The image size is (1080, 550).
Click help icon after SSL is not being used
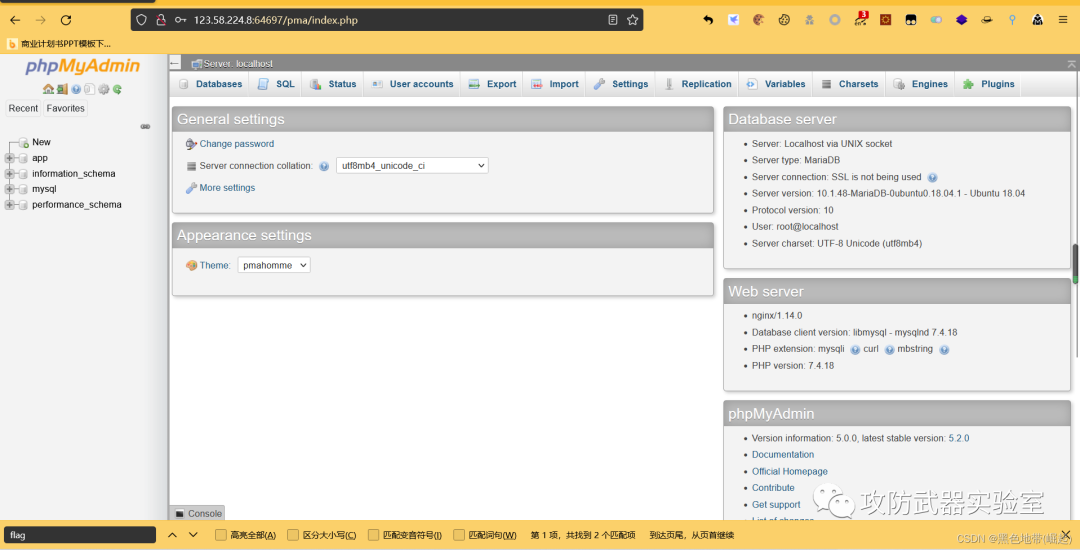(932, 178)
